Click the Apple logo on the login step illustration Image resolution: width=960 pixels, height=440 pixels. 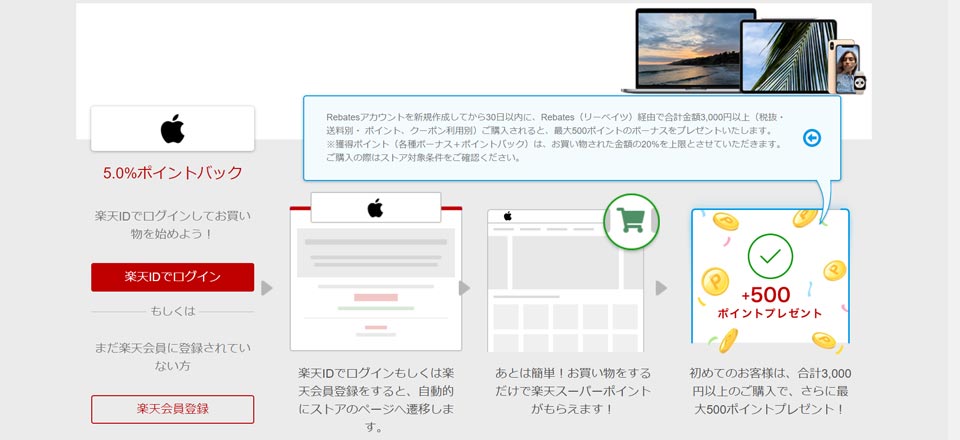375,208
